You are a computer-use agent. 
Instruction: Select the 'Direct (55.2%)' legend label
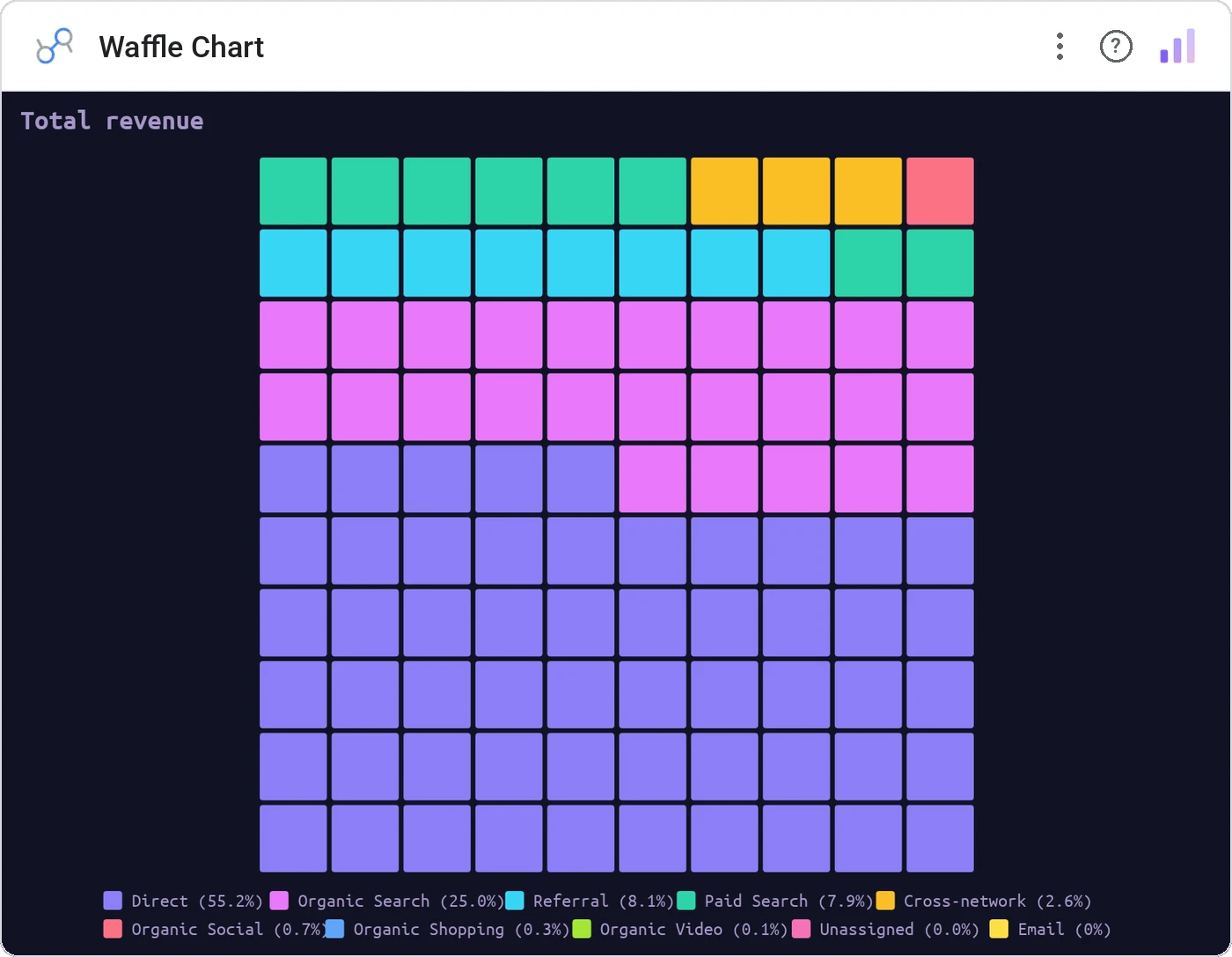click(197, 901)
